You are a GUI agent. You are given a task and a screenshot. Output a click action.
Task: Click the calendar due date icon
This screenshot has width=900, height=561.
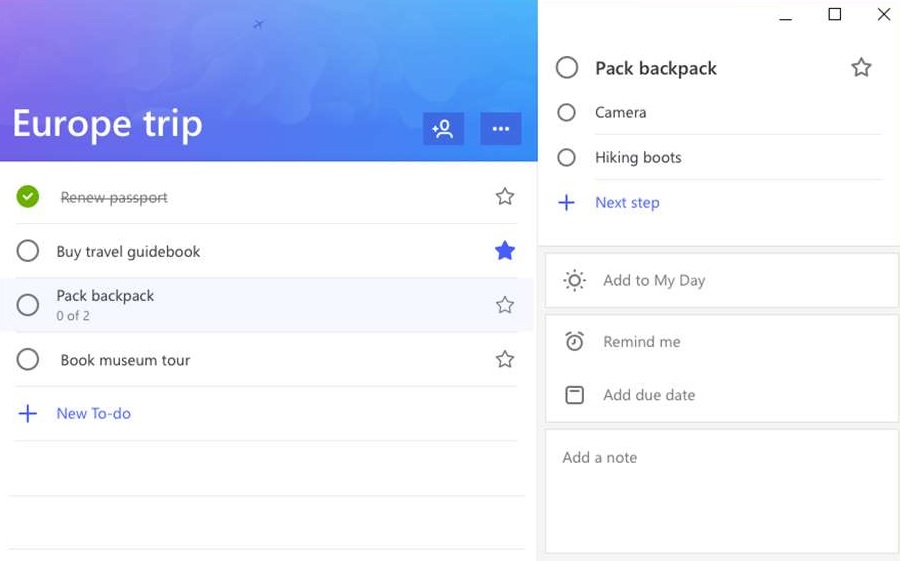pos(574,395)
